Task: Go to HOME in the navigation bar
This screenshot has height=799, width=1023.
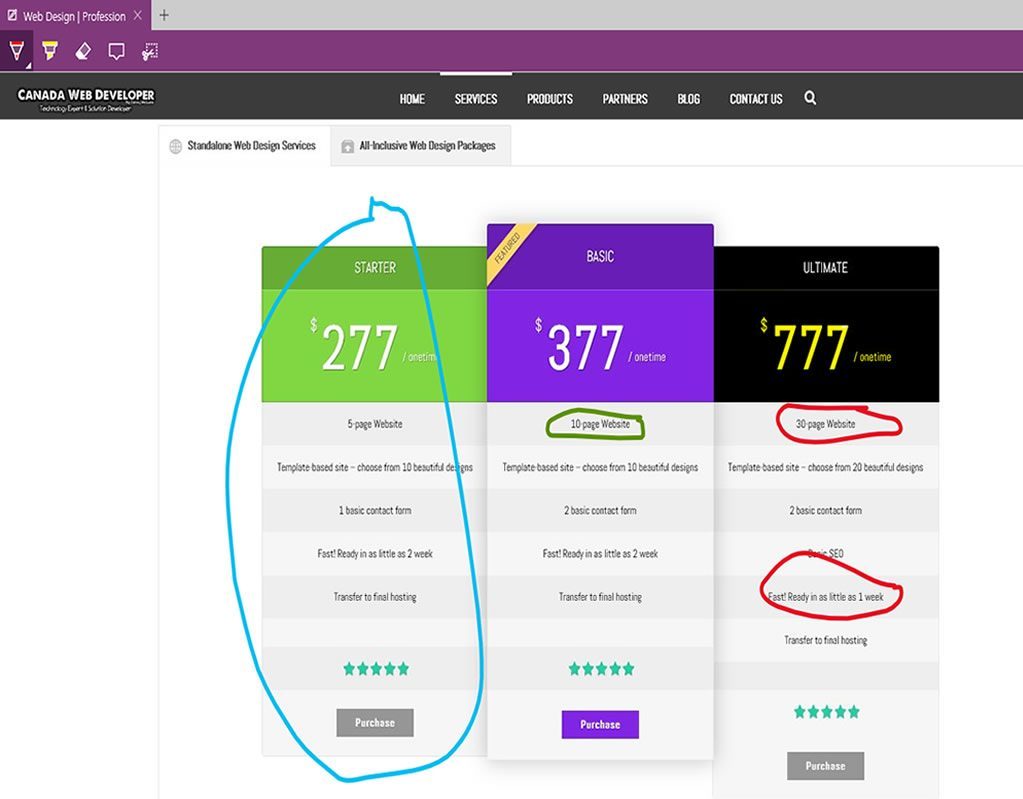Action: pos(412,98)
